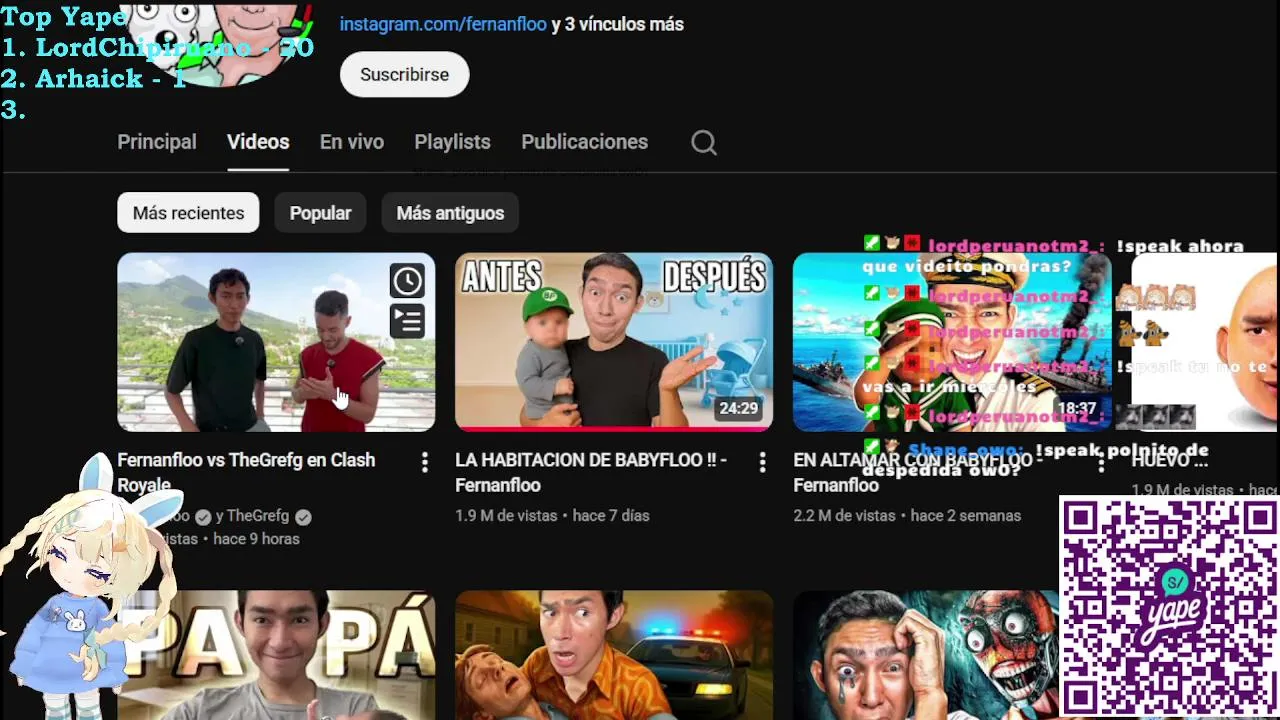The width and height of the screenshot is (1280, 720).
Task: Open ANTES DESPUÉS Babyfloo video thumbnail
Action: pyautogui.click(x=614, y=342)
